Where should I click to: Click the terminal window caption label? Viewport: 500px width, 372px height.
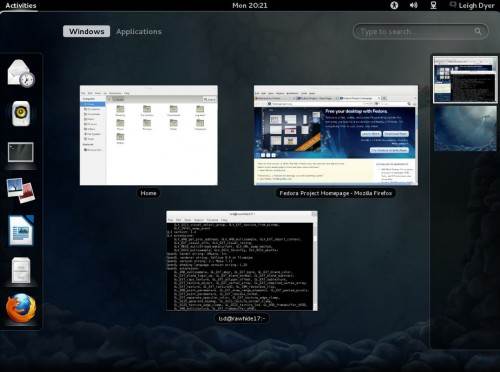(x=242, y=319)
